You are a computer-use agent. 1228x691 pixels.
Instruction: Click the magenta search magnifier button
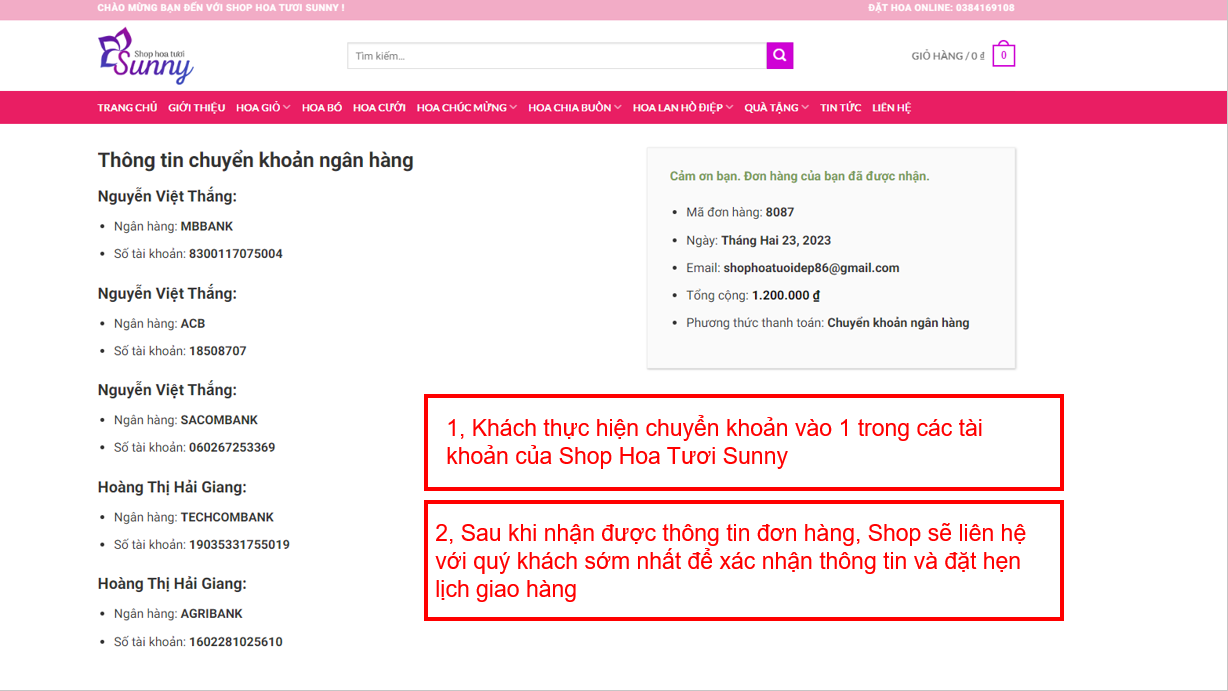pyautogui.click(x=780, y=55)
